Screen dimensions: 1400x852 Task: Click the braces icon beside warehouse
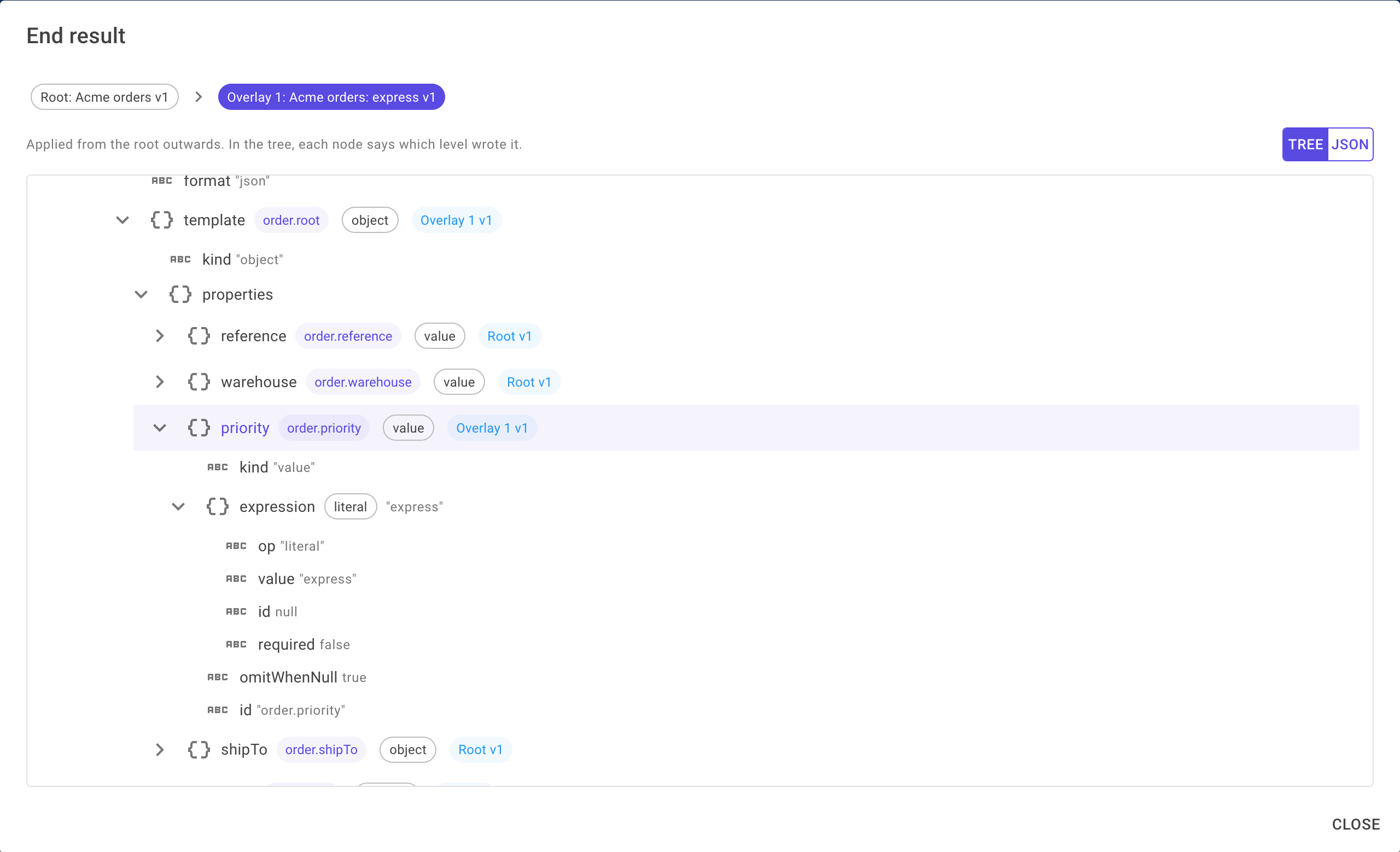click(199, 382)
